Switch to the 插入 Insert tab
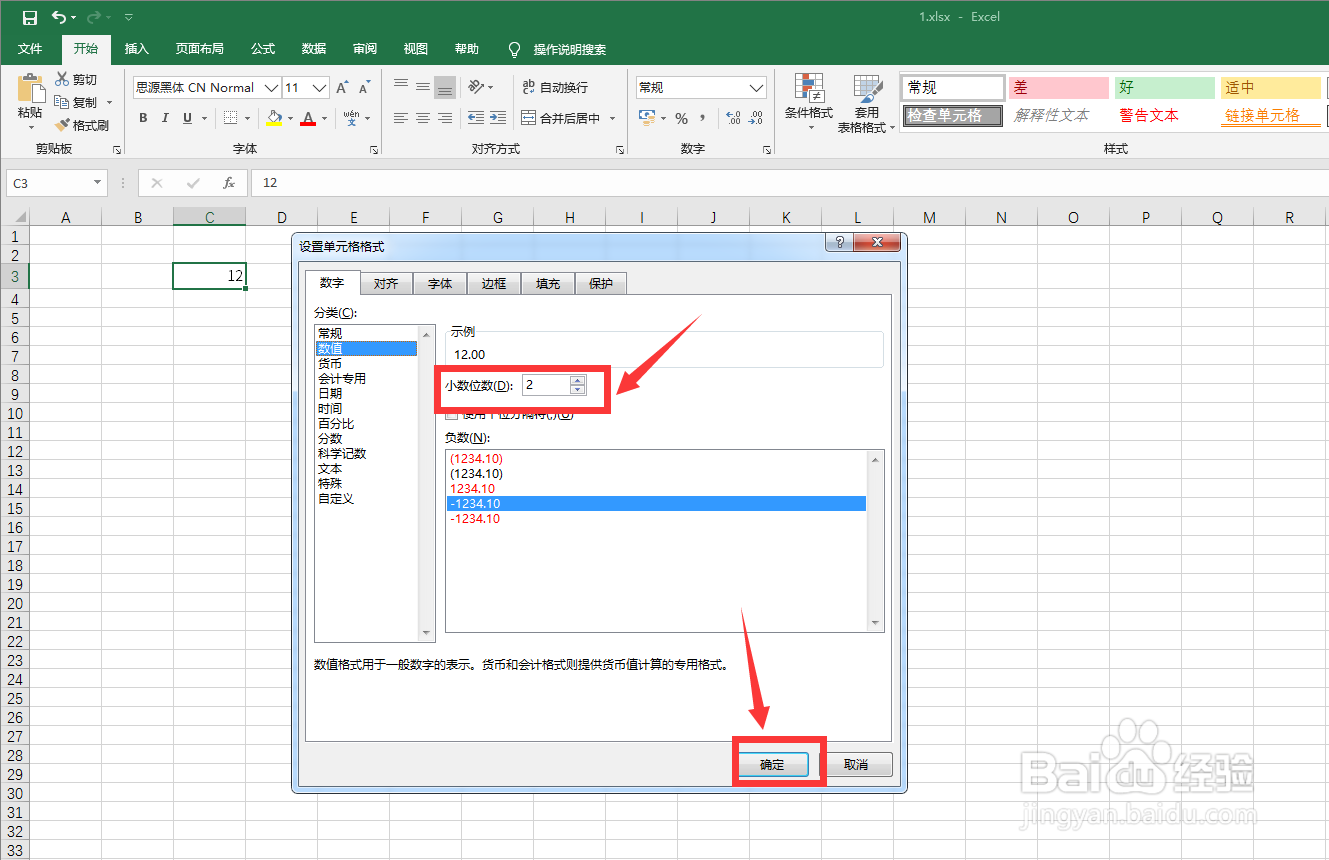The height and width of the screenshot is (860, 1329). pyautogui.click(x=136, y=49)
